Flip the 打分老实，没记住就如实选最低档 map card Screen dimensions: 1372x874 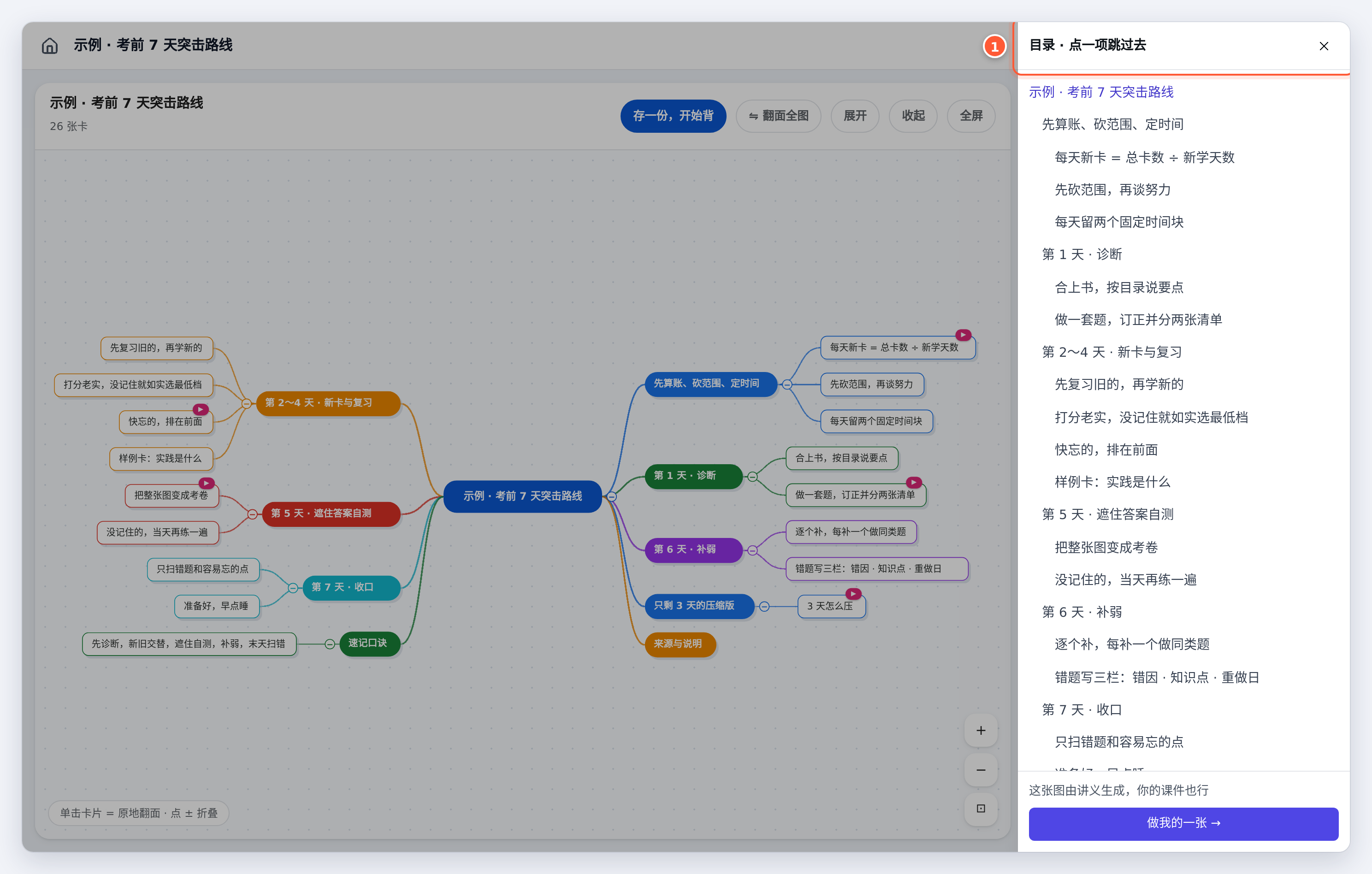point(133,384)
